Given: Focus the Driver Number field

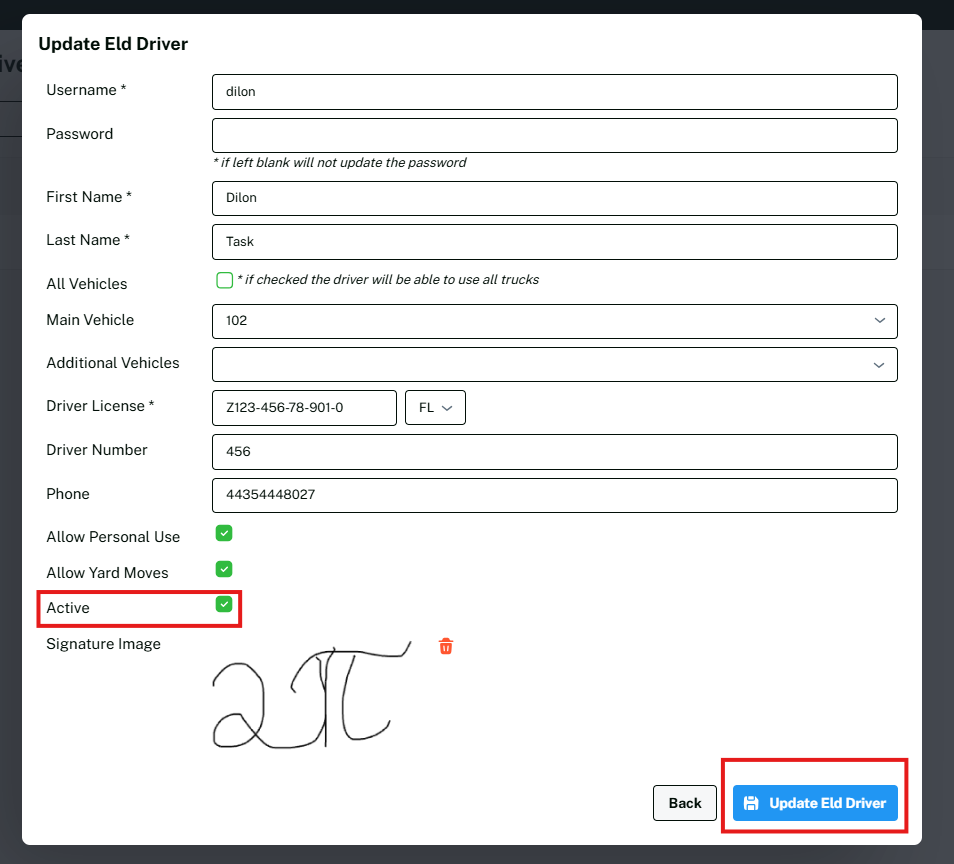Looking at the screenshot, I should coord(554,451).
